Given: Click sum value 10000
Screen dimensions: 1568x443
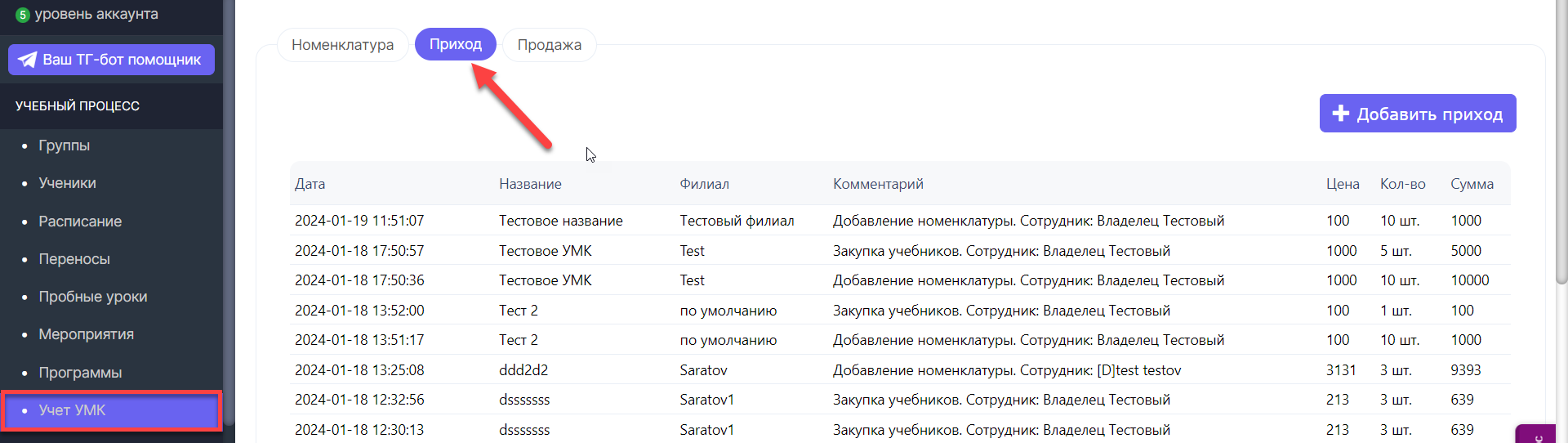Looking at the screenshot, I should click(x=1470, y=280).
